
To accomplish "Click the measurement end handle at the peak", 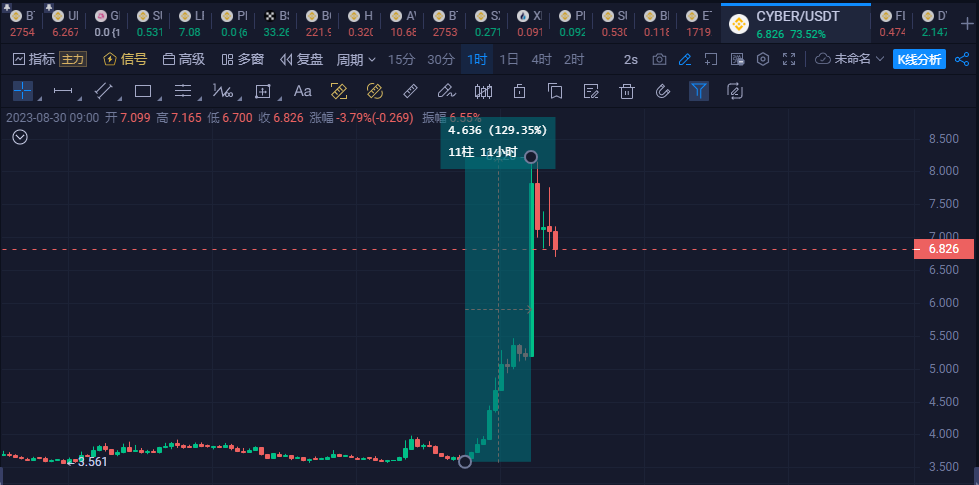I will tap(531, 156).
